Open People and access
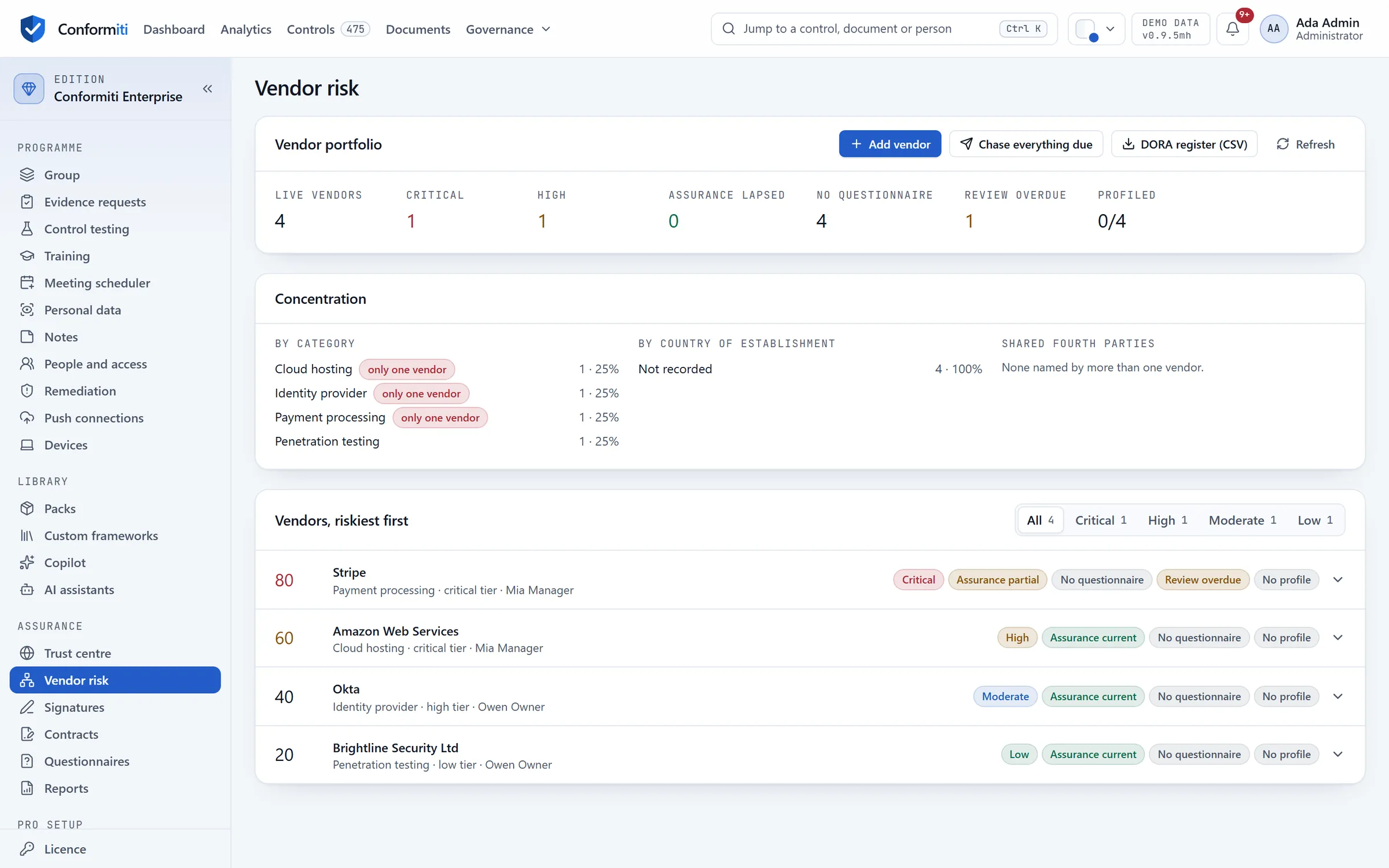 pyautogui.click(x=115, y=364)
